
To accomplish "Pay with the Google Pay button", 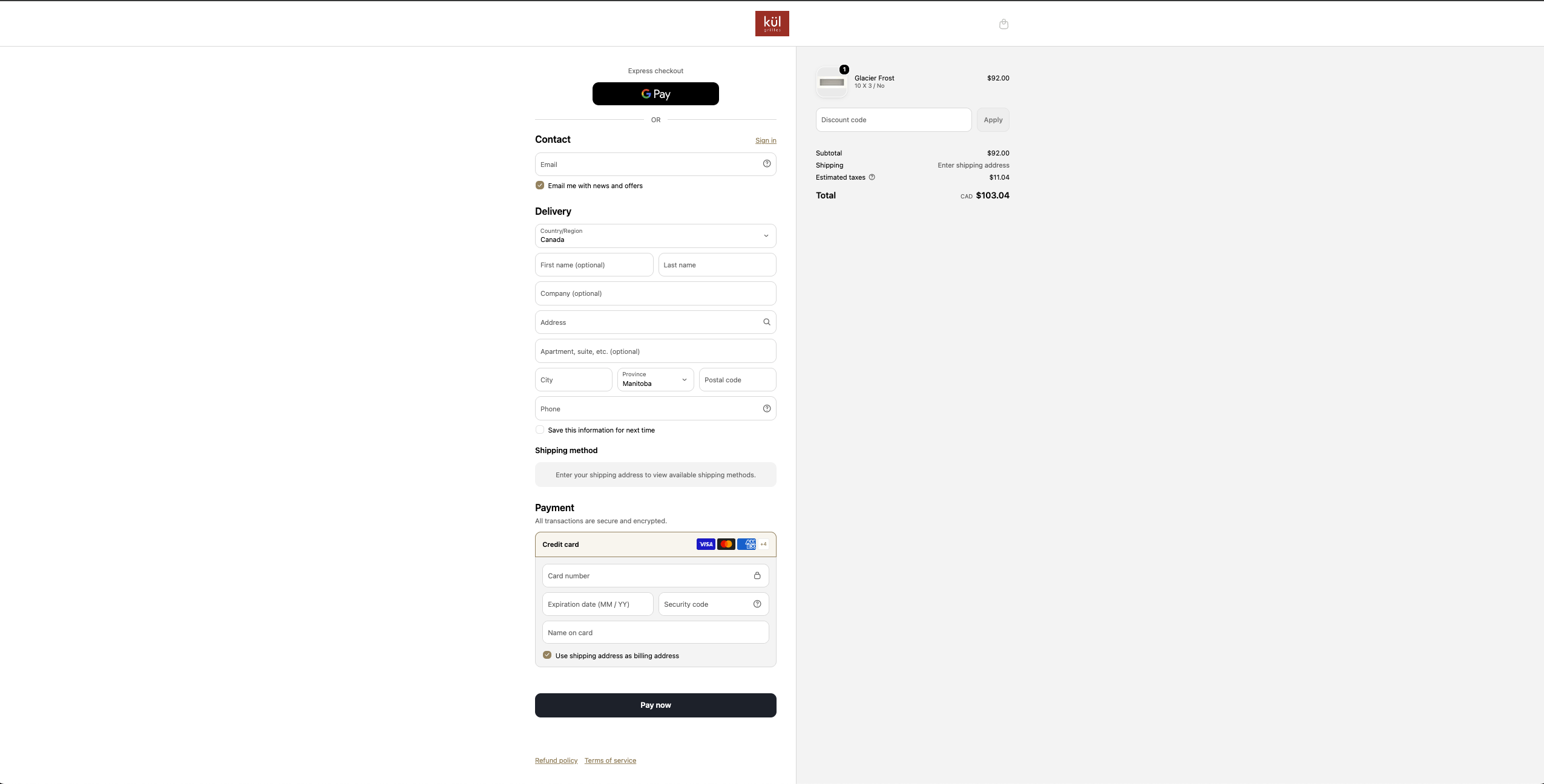I will click(x=655, y=94).
